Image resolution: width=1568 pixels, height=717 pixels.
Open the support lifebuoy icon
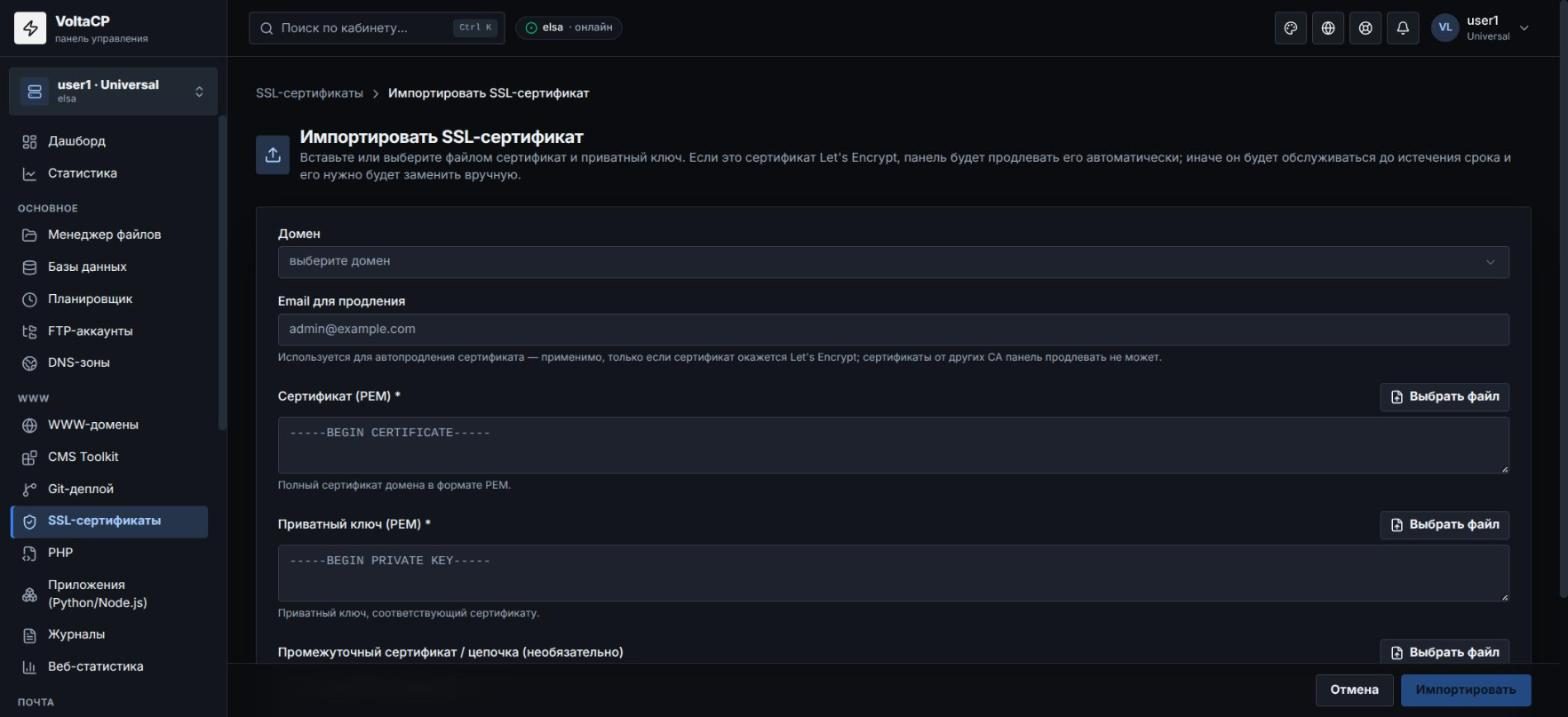coord(1365,28)
